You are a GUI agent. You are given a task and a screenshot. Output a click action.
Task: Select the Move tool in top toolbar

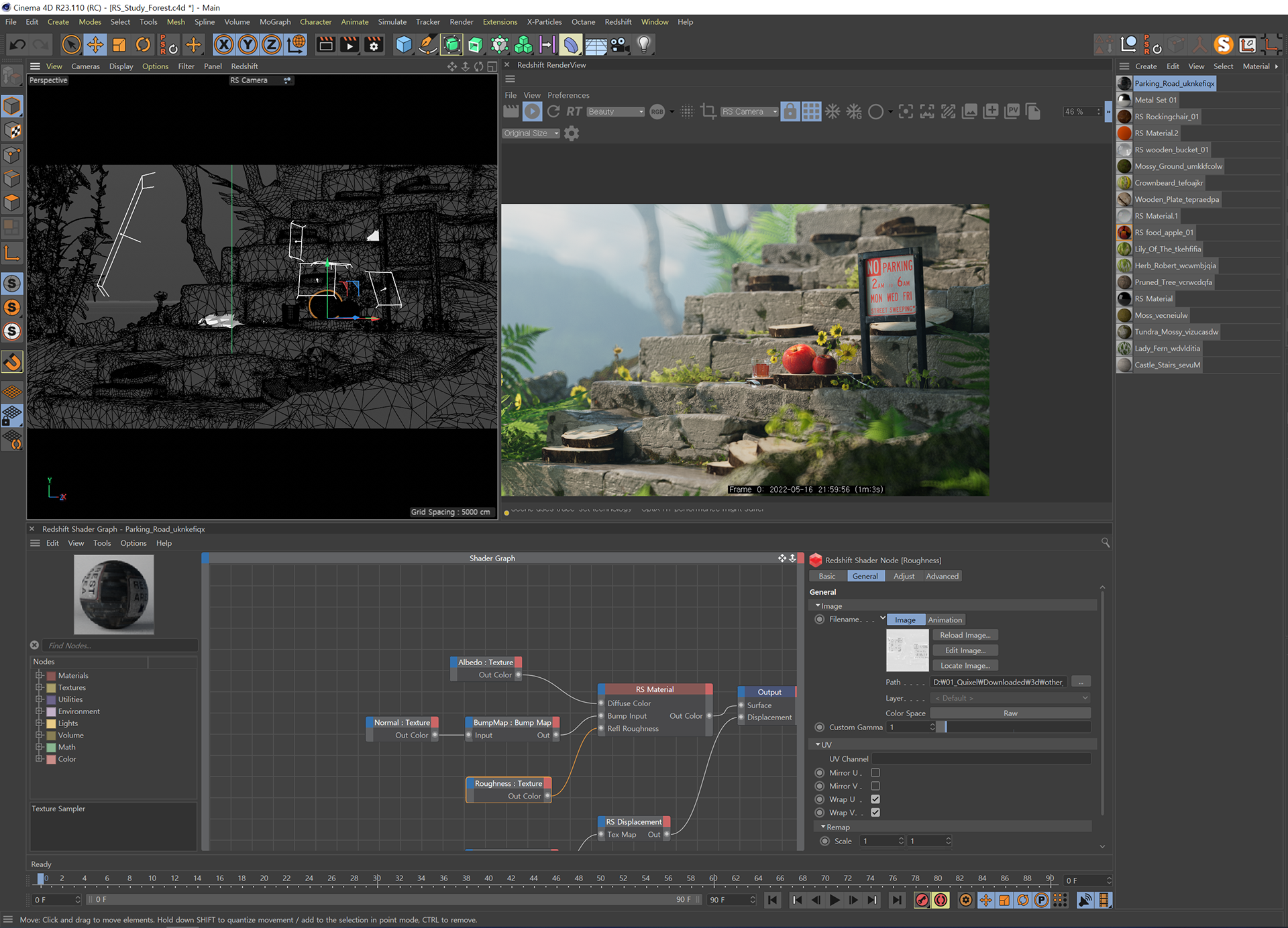95,45
